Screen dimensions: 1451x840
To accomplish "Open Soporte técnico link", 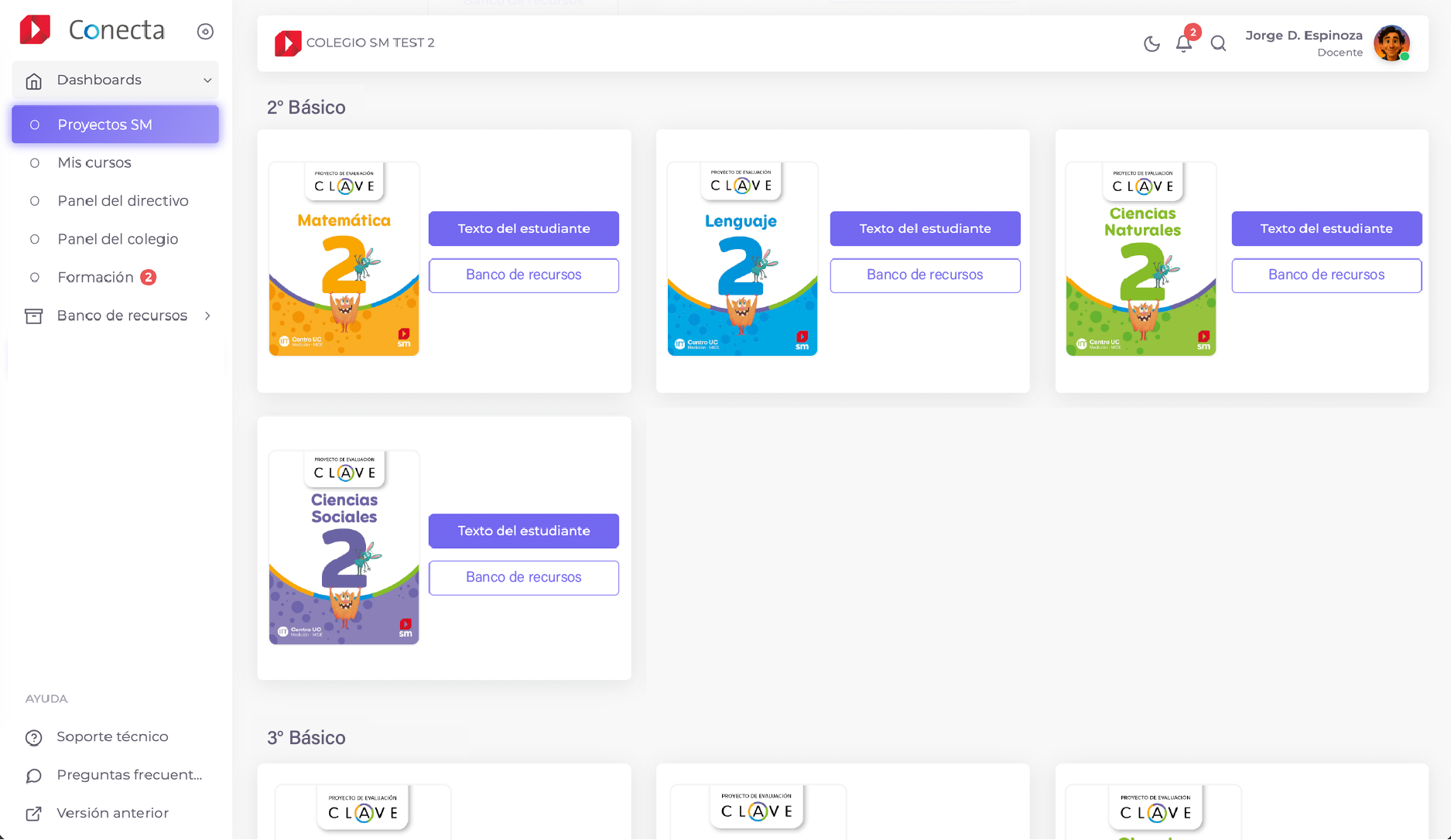I will (112, 736).
